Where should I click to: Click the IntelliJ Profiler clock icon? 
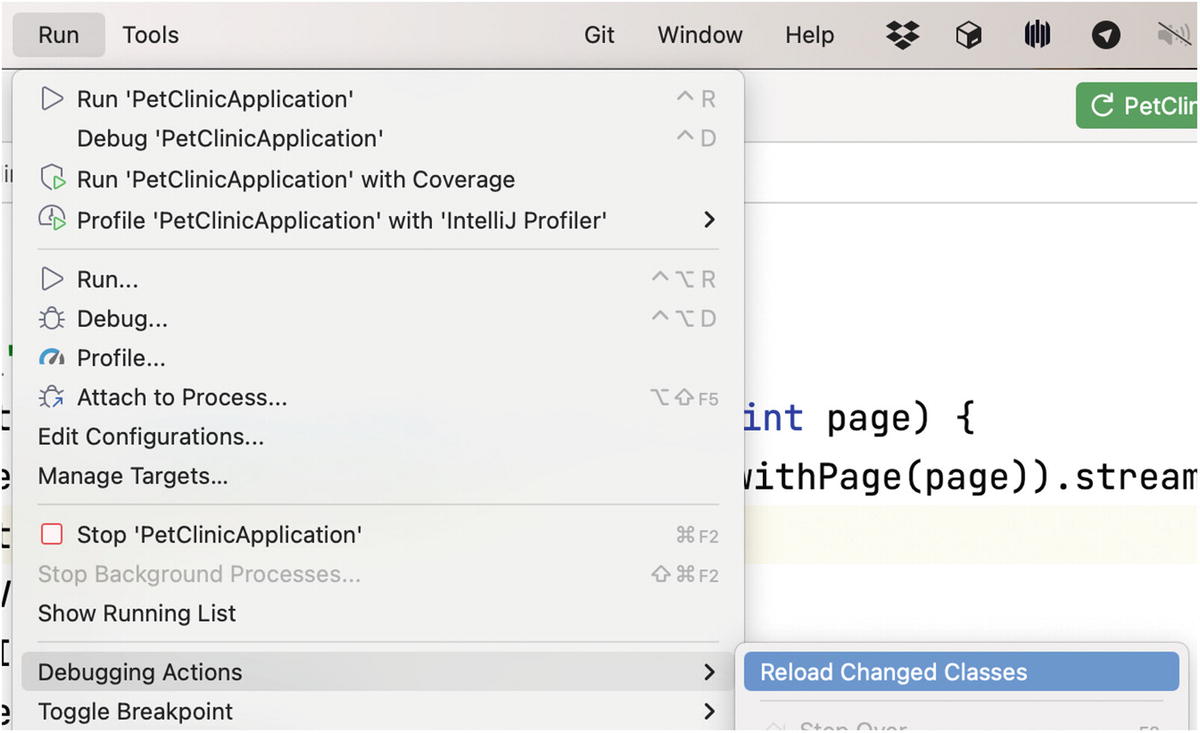51,219
